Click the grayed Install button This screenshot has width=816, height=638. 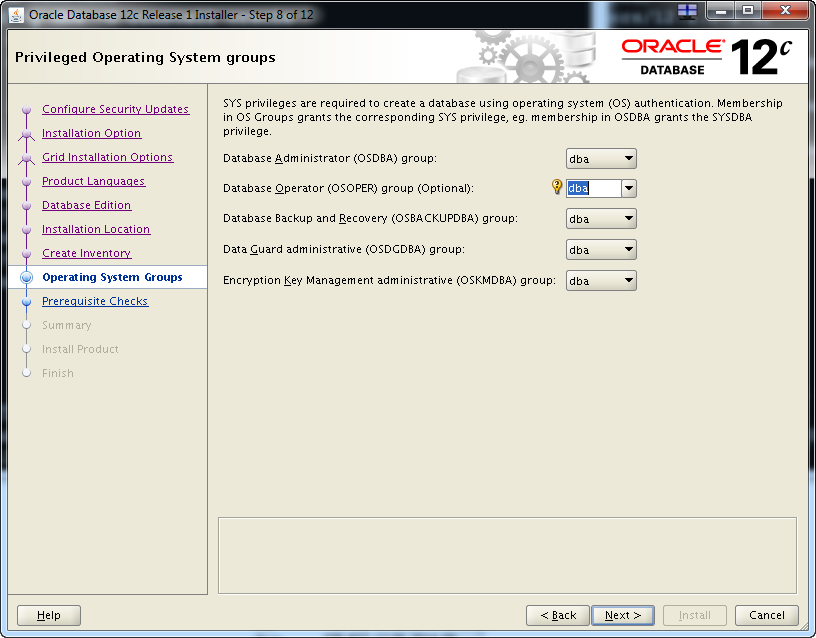click(x=695, y=616)
